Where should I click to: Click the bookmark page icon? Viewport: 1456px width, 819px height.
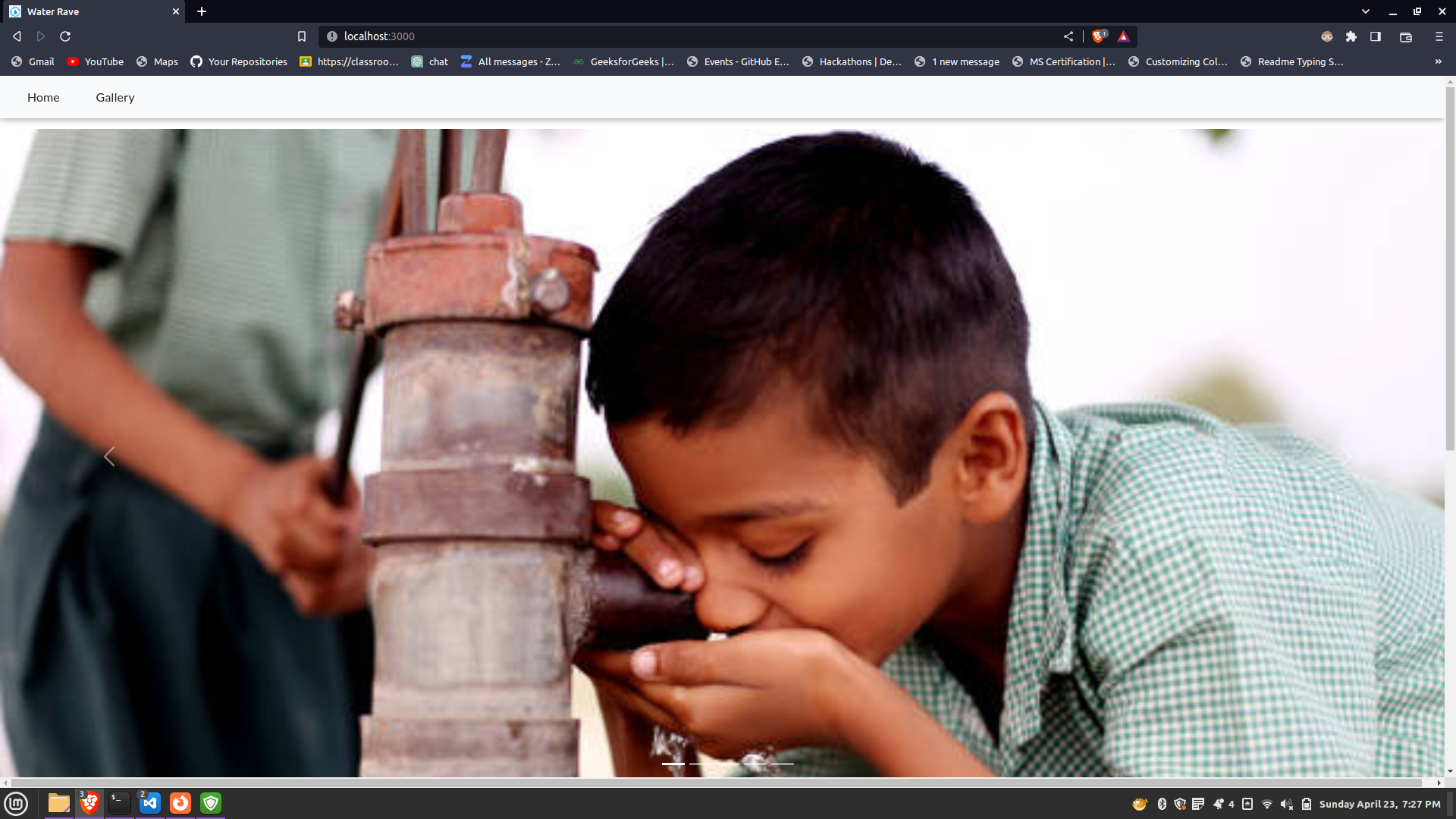302,36
